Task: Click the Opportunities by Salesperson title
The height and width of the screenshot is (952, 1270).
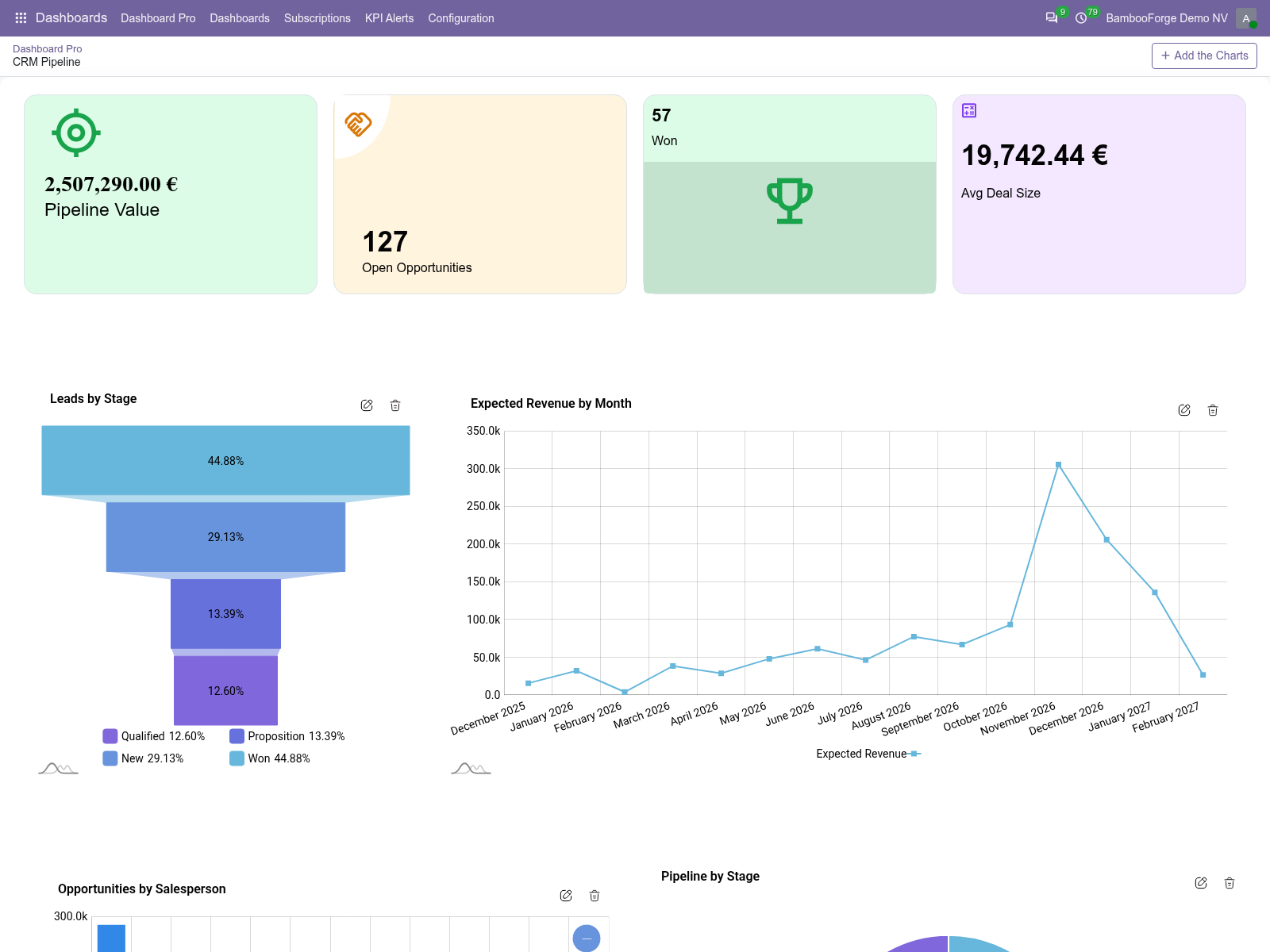Action: pos(142,889)
